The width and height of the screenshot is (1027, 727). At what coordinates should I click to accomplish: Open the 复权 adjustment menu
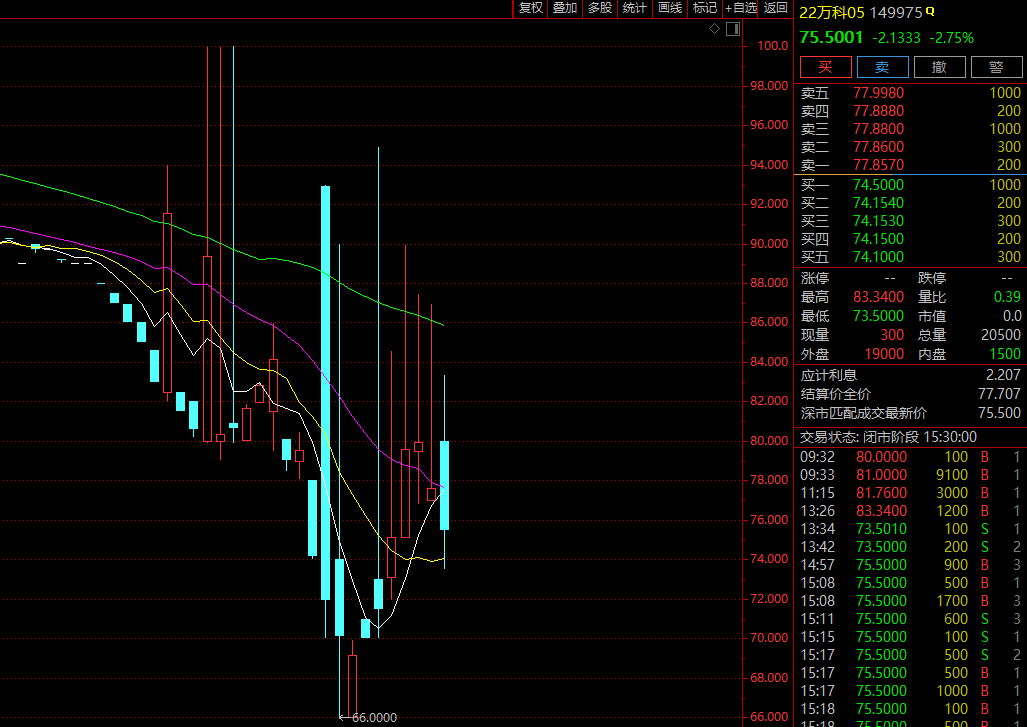coord(531,8)
